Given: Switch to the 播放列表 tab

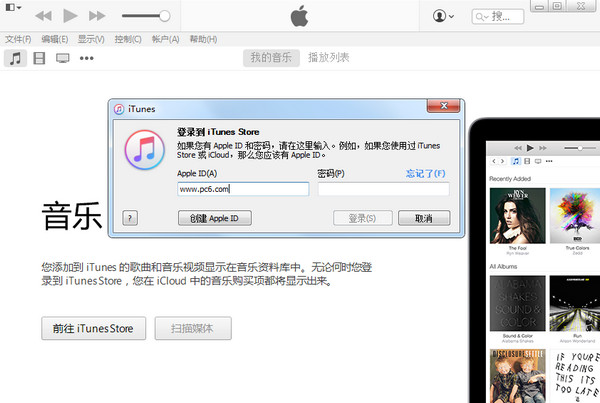Looking at the screenshot, I should (329, 58).
